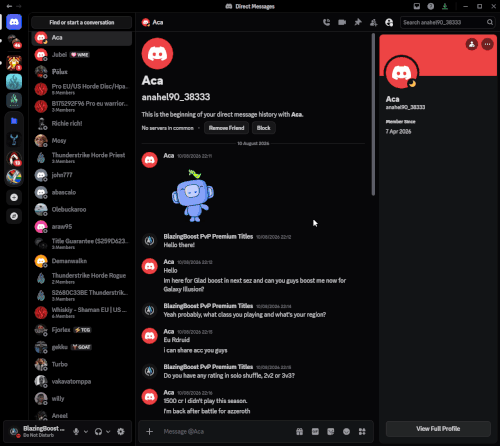Click the green download update icon
This screenshot has height=446, width=500.
click(445, 6)
